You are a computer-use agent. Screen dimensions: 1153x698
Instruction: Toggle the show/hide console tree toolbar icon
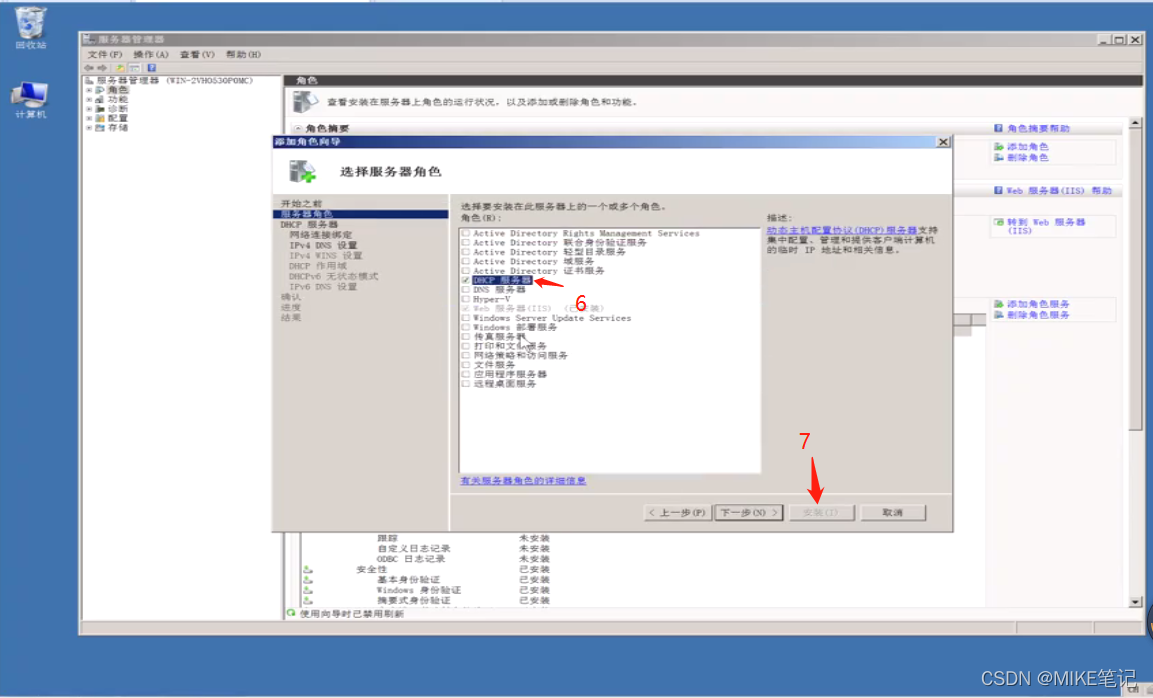135,68
